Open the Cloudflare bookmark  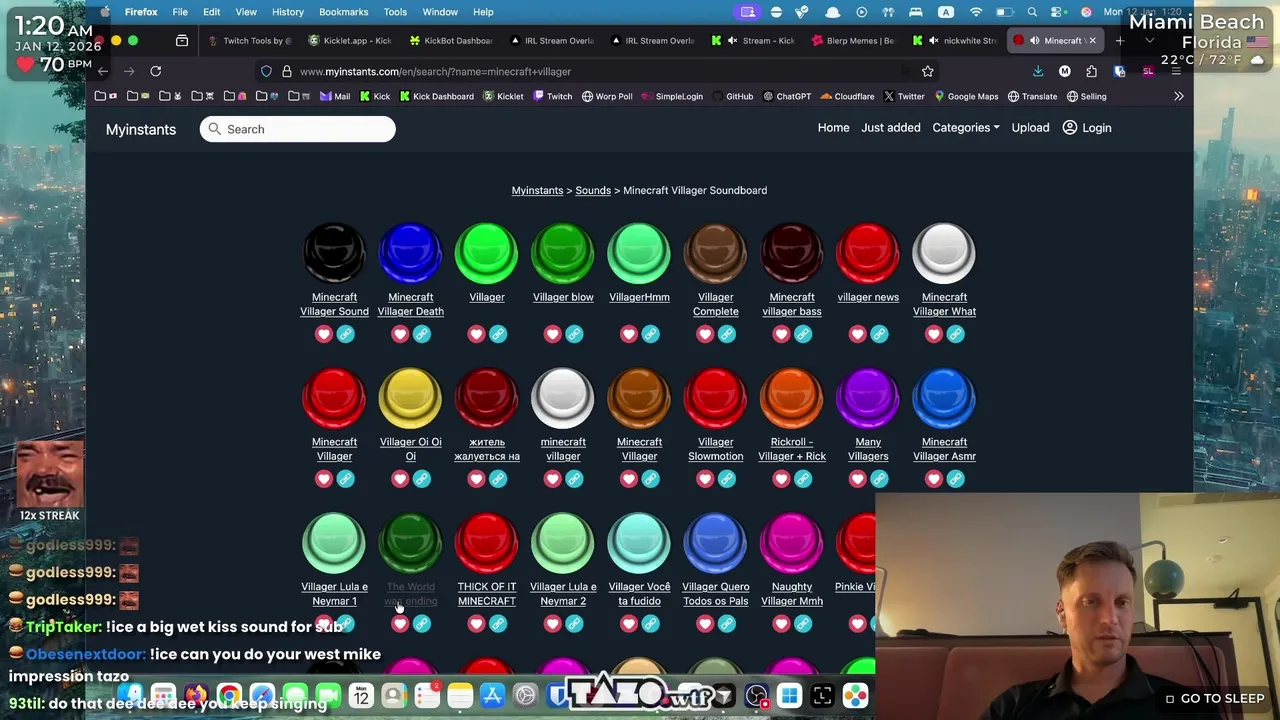(847, 96)
